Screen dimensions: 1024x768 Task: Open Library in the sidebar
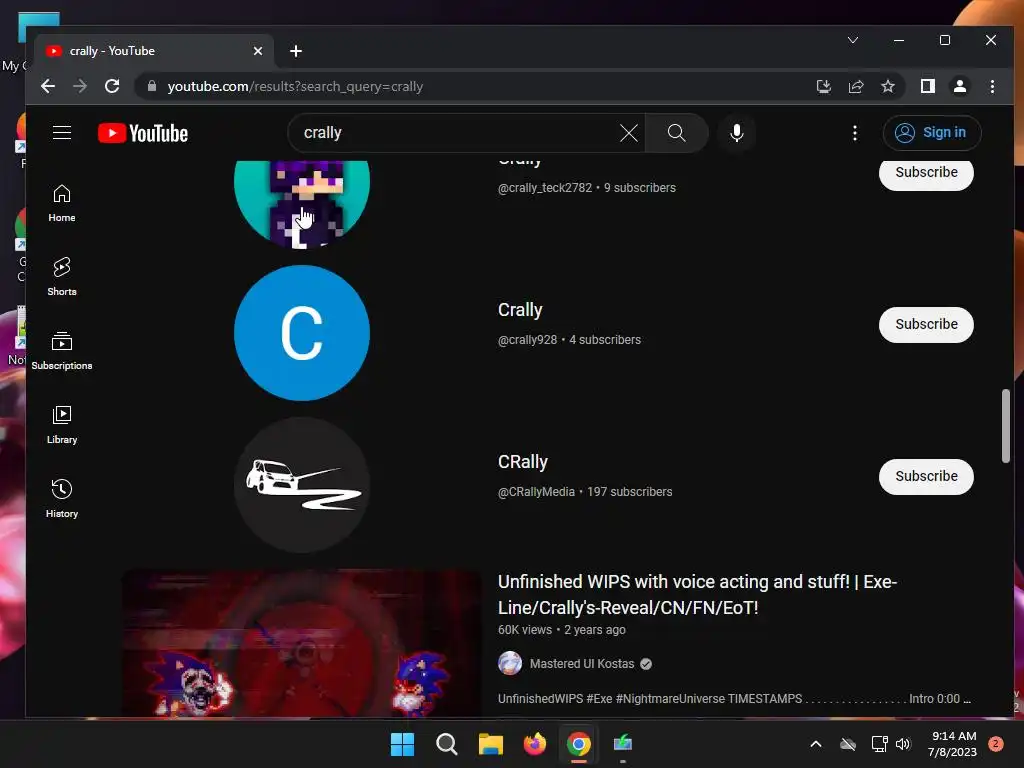(62, 425)
